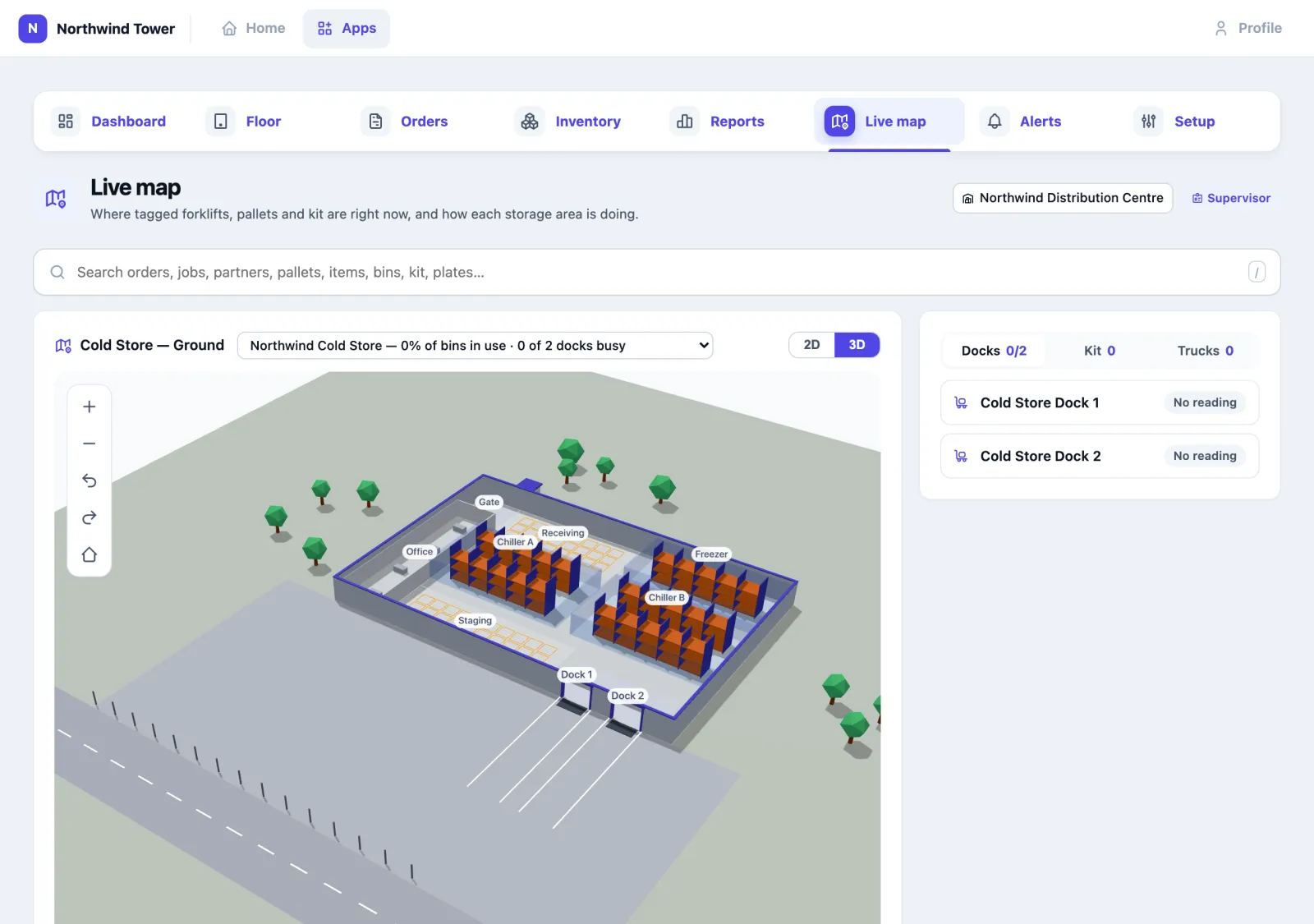Switch map to 3D view
The width and height of the screenshot is (1314, 924).
857,345
